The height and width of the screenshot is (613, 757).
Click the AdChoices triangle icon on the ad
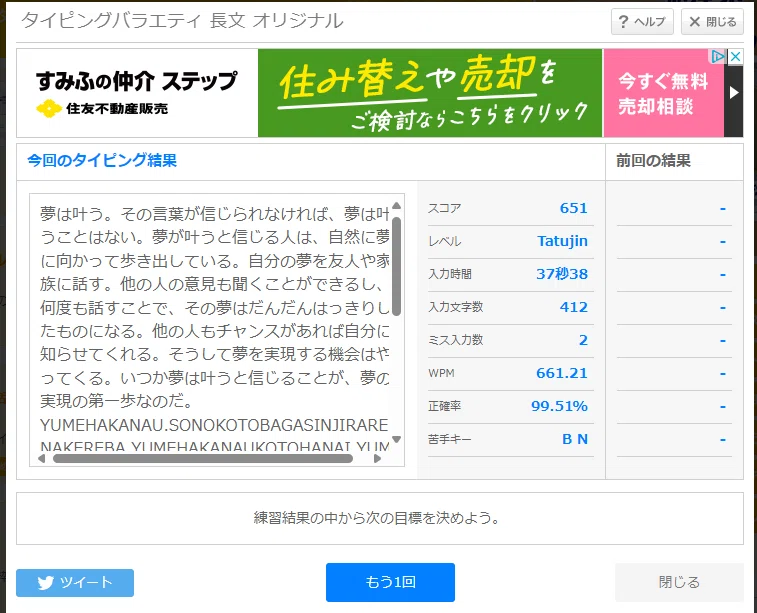click(x=717, y=56)
